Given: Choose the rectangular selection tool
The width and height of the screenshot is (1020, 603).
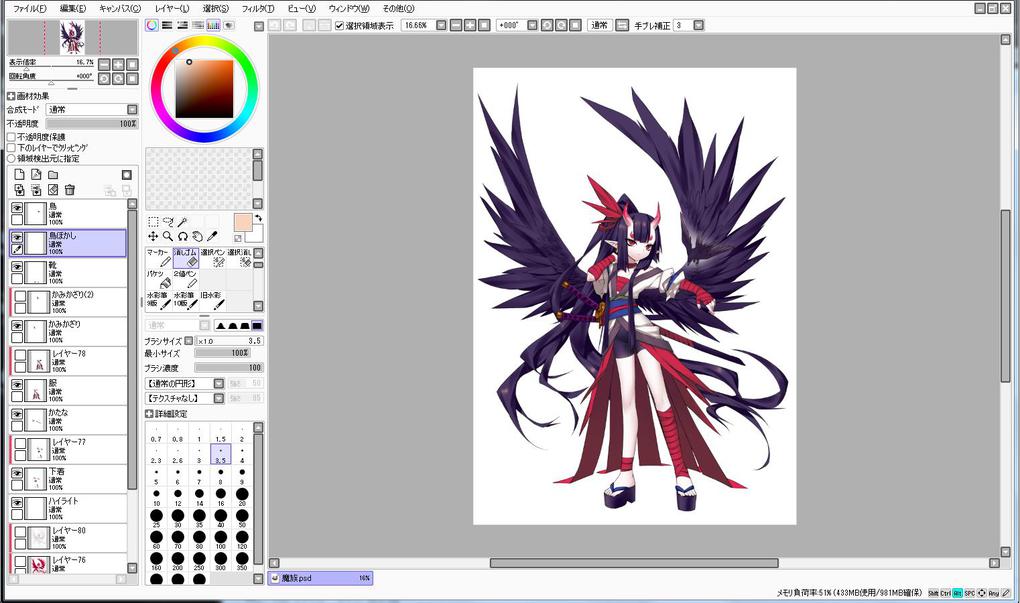Looking at the screenshot, I should 153,222.
